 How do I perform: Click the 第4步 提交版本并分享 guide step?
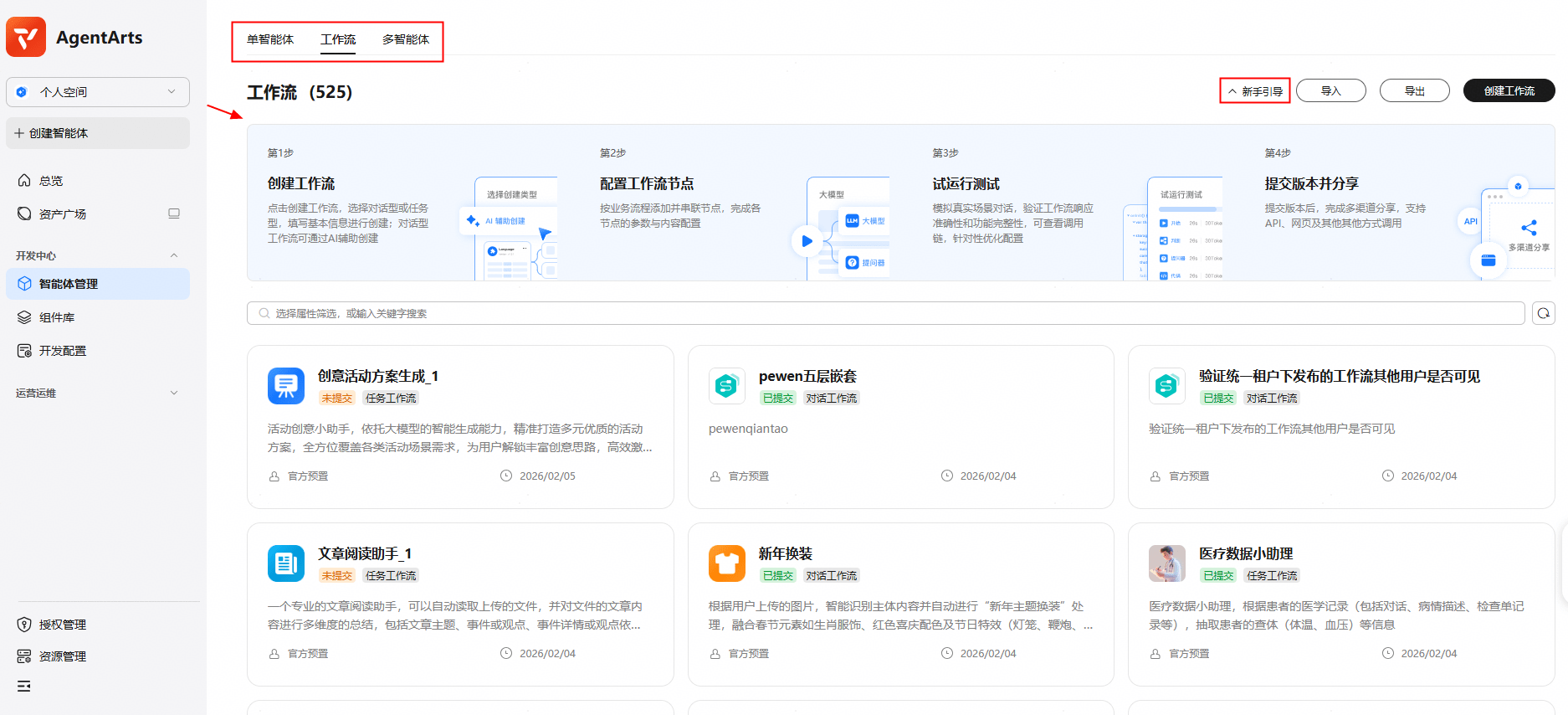coord(1410,203)
